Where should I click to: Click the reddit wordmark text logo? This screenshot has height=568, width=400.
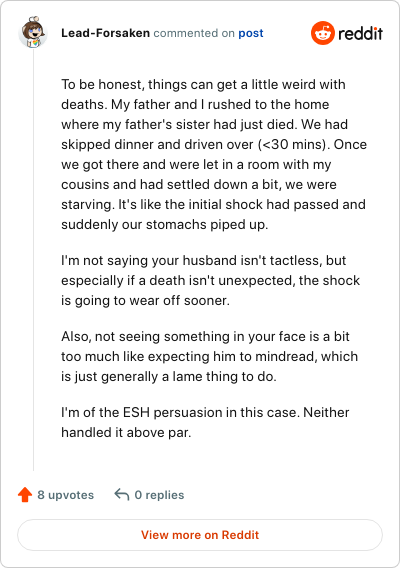[x=360, y=34]
